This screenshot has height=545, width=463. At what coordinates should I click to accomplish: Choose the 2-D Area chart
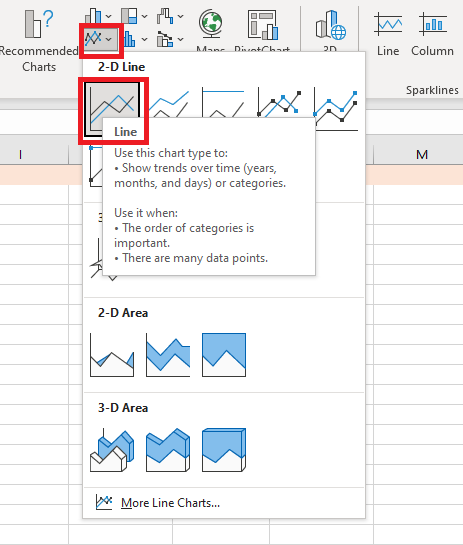point(112,355)
